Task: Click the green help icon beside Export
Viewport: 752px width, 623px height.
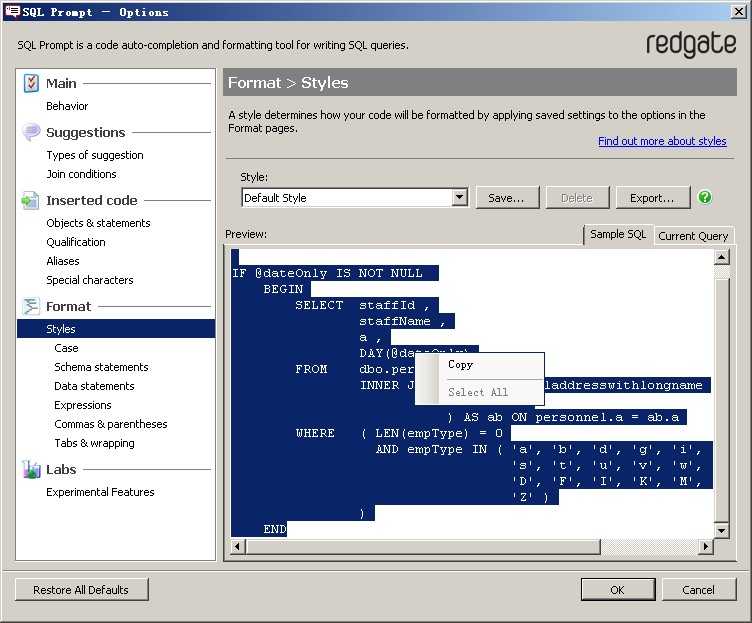Action: click(705, 197)
